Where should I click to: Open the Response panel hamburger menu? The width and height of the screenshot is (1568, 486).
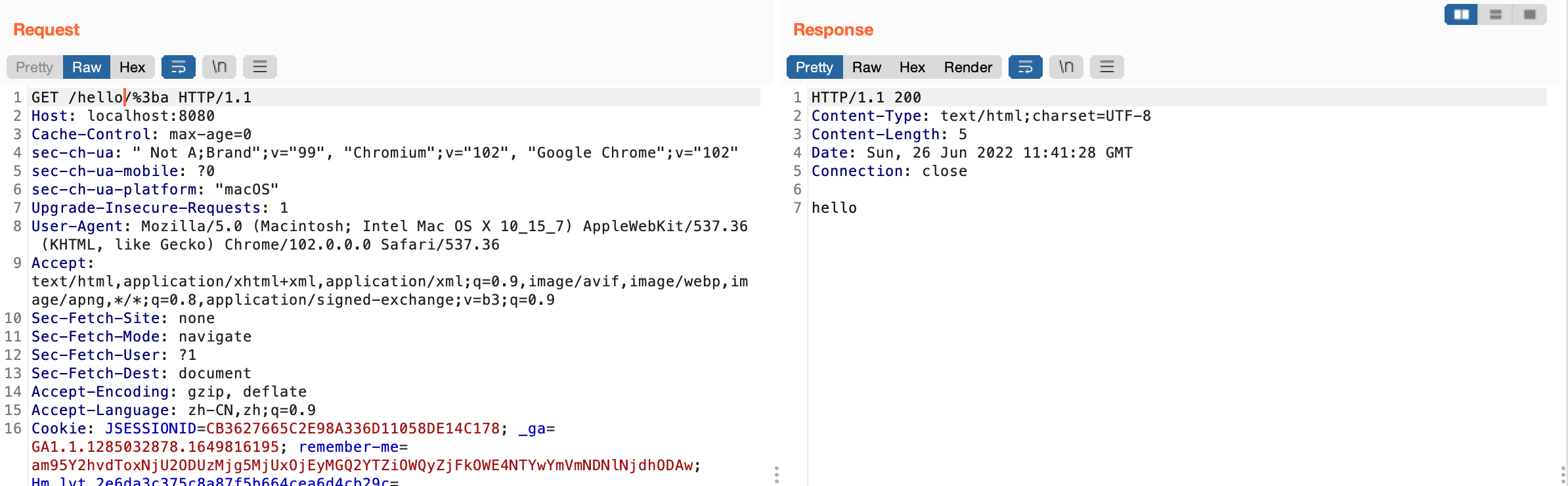pyautogui.click(x=1107, y=67)
